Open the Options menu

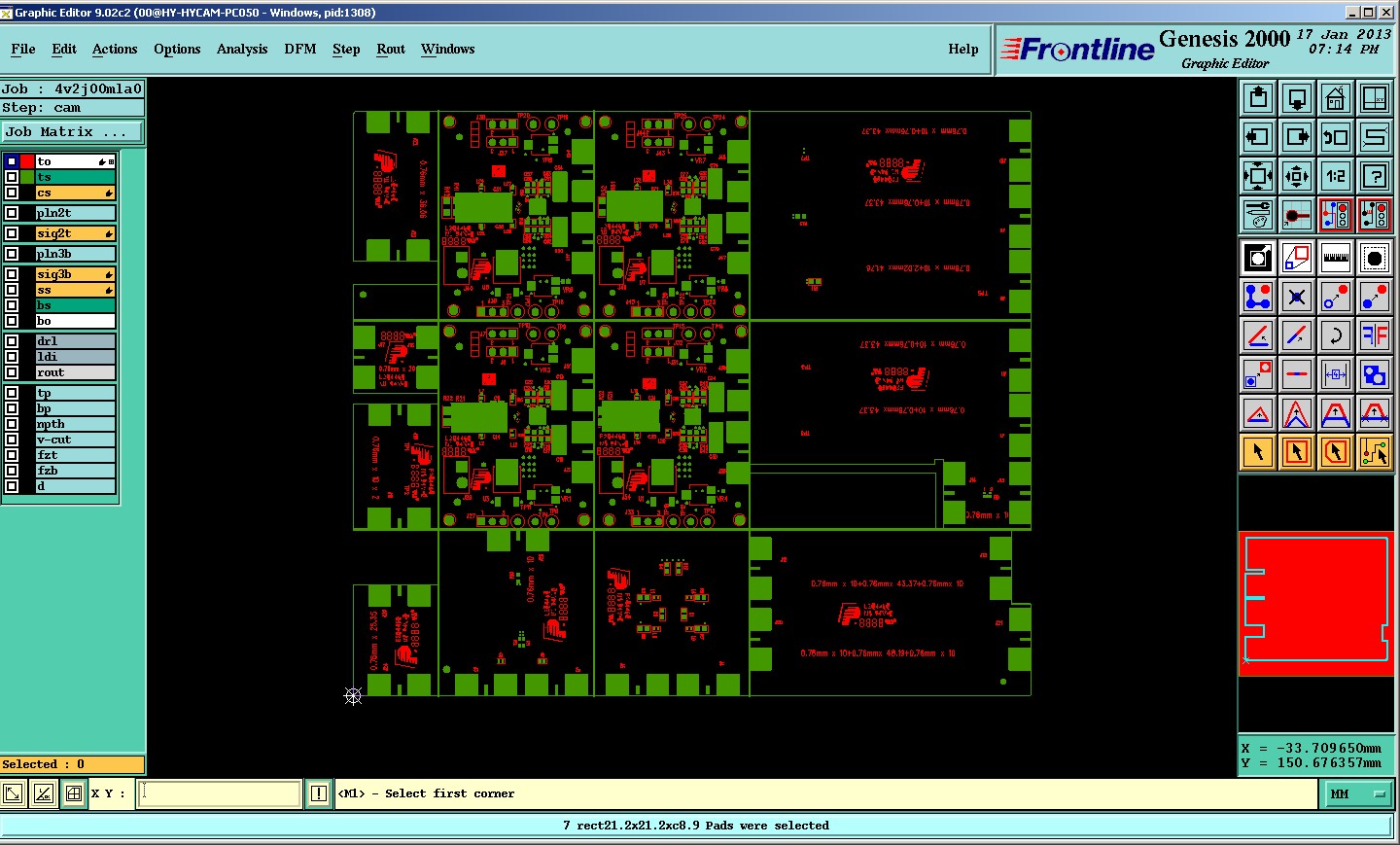pos(177,49)
